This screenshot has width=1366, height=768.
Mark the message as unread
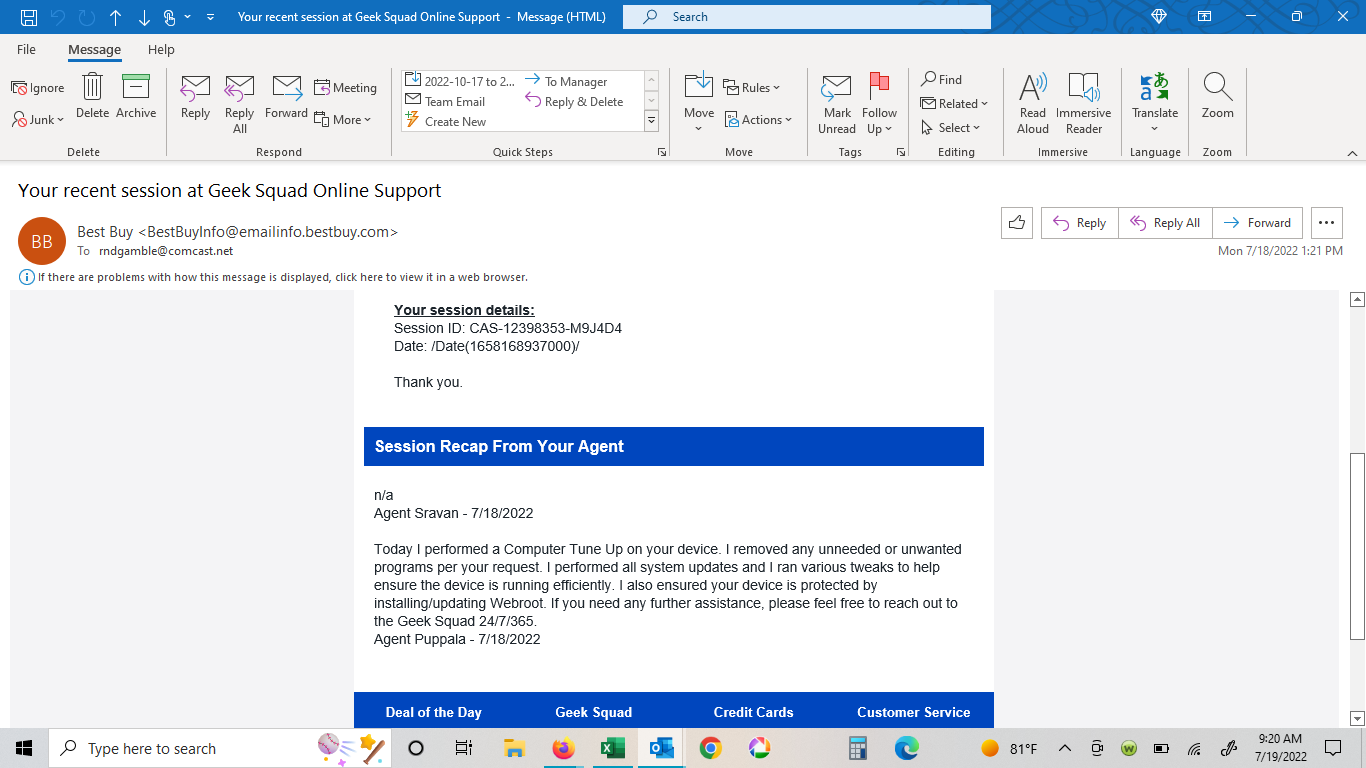click(x=836, y=103)
